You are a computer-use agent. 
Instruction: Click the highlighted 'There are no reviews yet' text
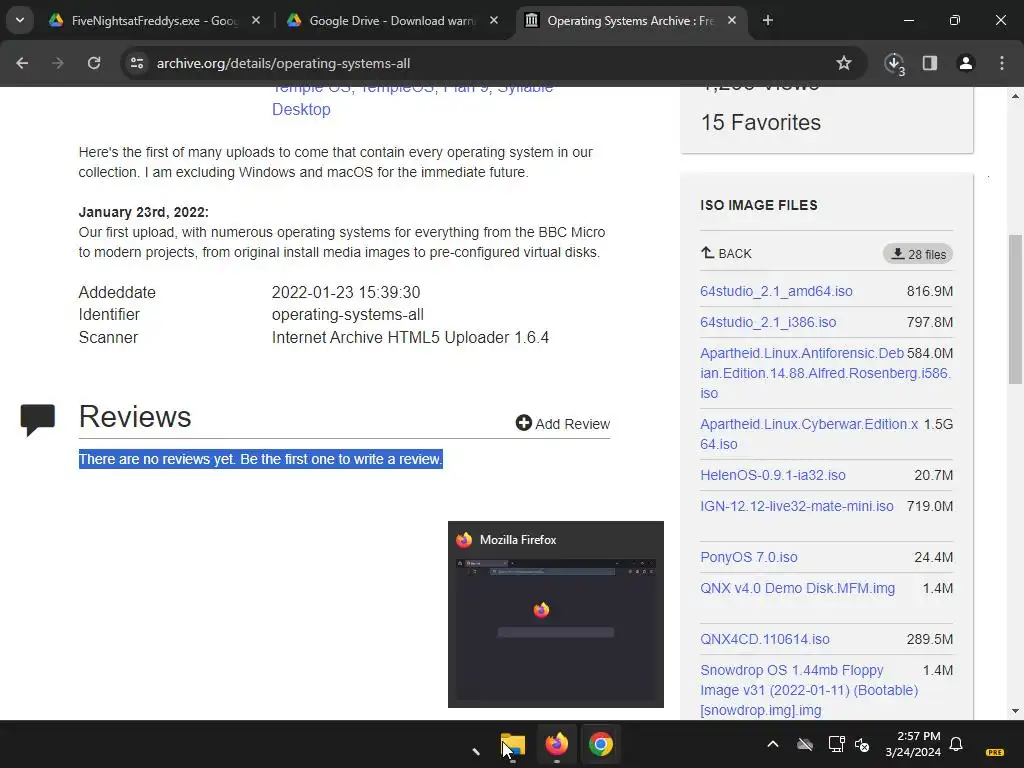[x=261, y=459]
